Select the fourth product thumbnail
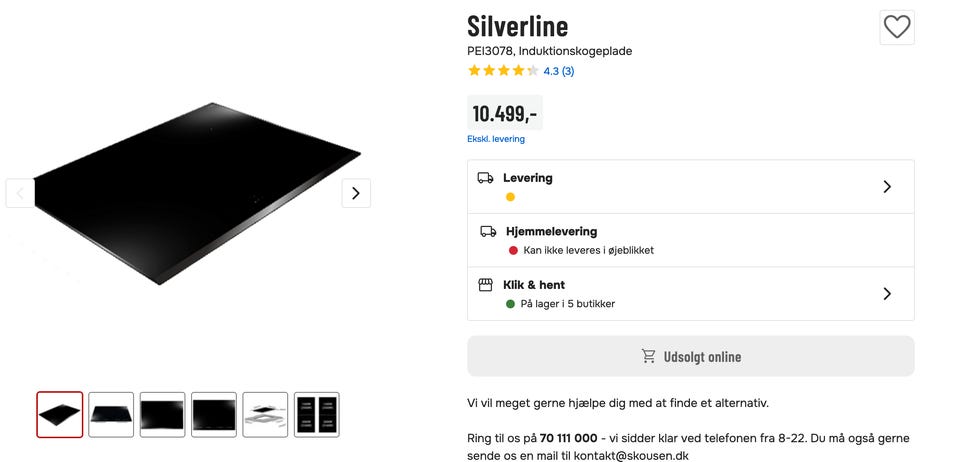960x462 pixels. tap(214, 414)
